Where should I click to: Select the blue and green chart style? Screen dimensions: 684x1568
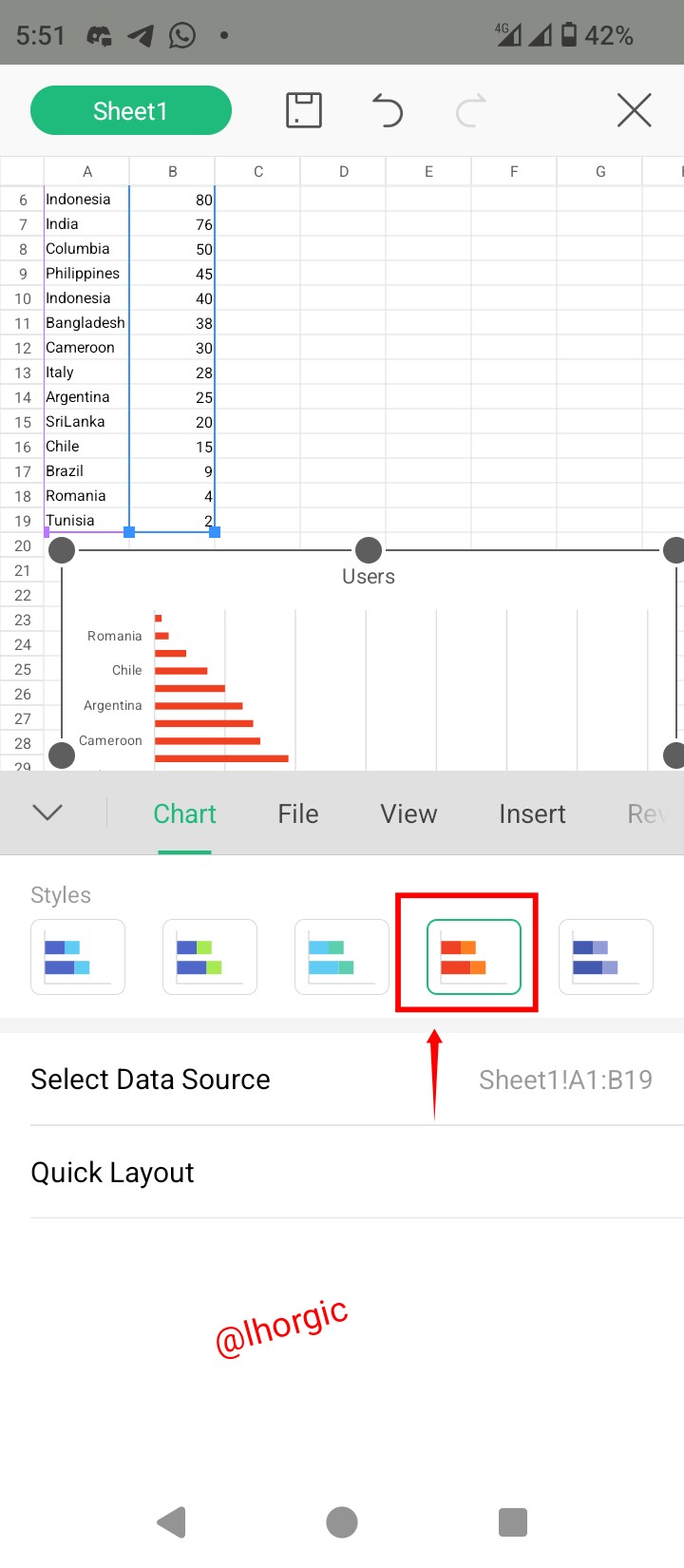210,957
